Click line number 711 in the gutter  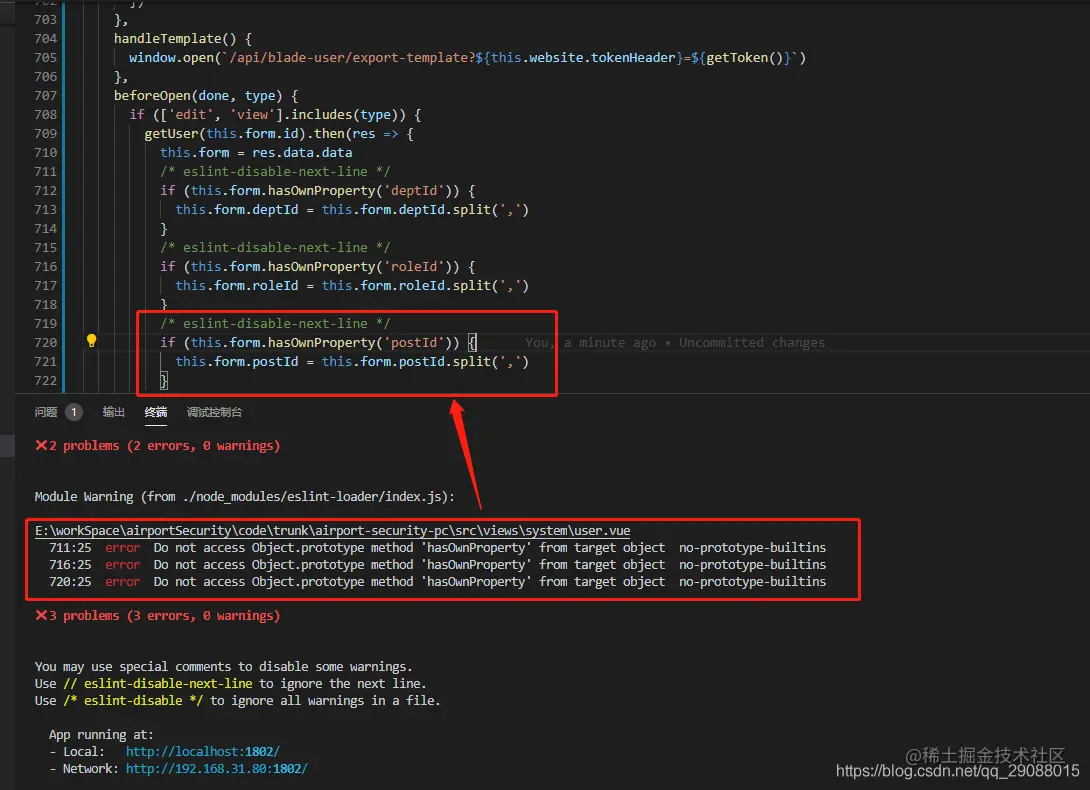[x=45, y=171]
